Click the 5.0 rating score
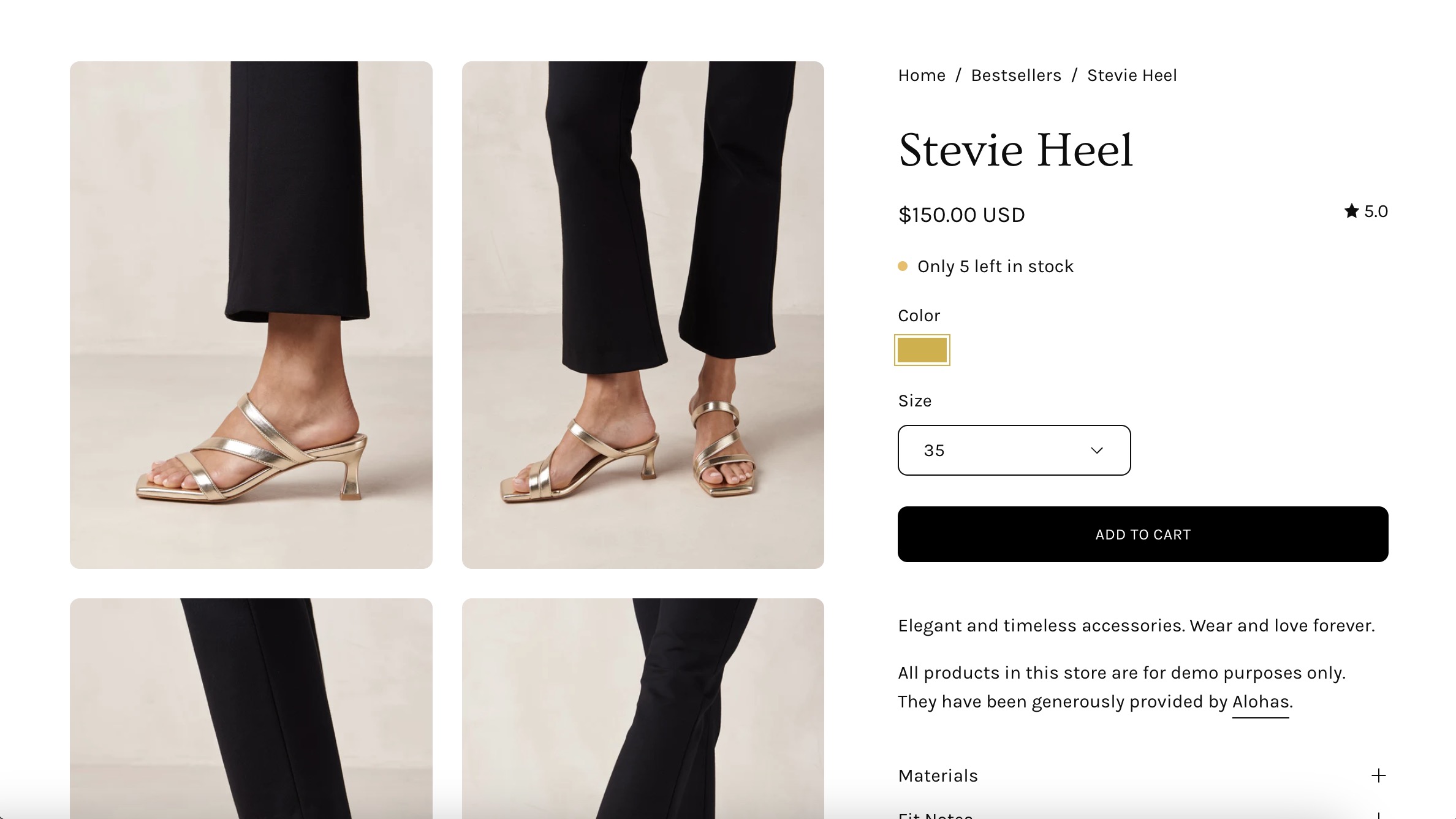The width and height of the screenshot is (1456, 819). pos(1376,211)
